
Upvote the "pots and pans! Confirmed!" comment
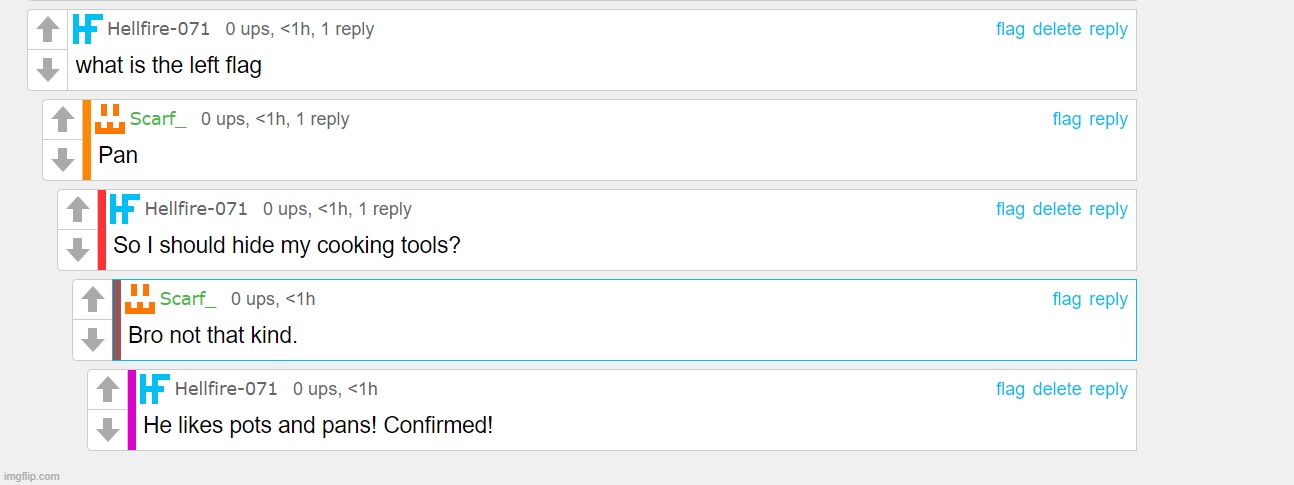(x=108, y=390)
